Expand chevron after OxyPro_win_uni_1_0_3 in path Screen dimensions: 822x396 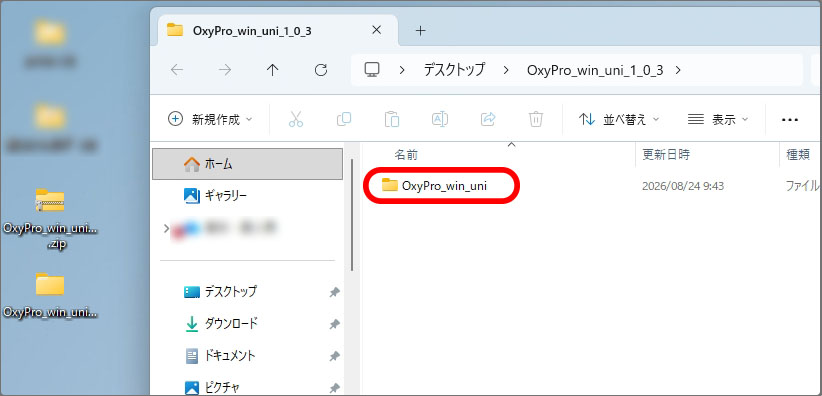(678, 70)
